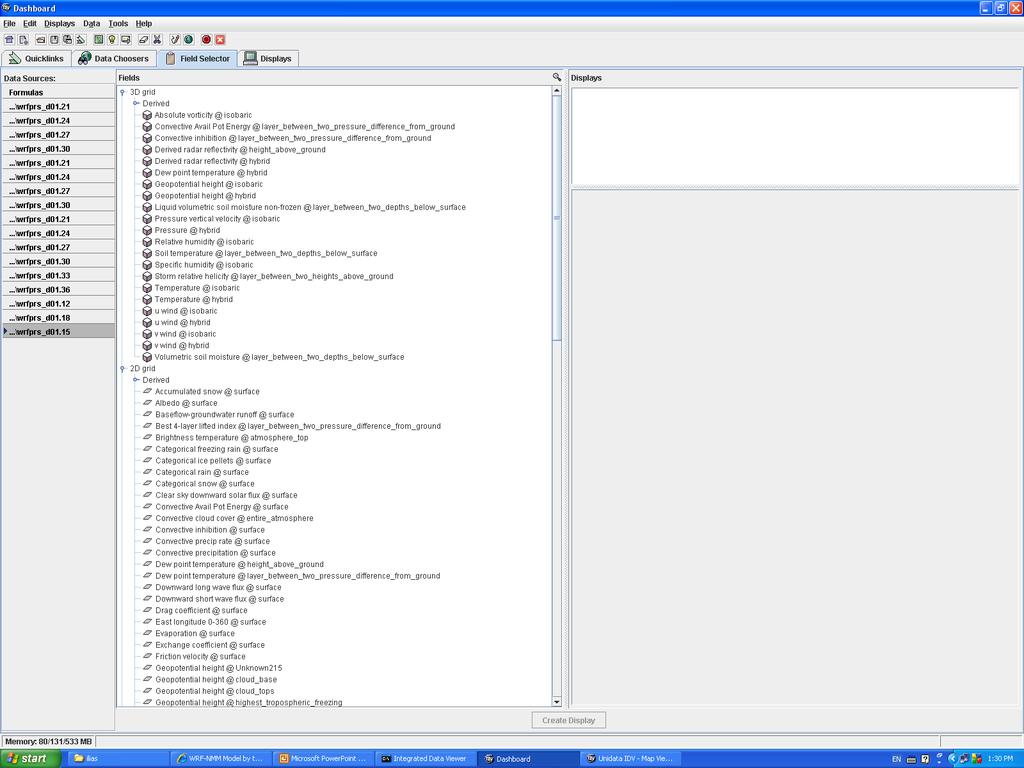Switch to the Displays tab

(268, 59)
